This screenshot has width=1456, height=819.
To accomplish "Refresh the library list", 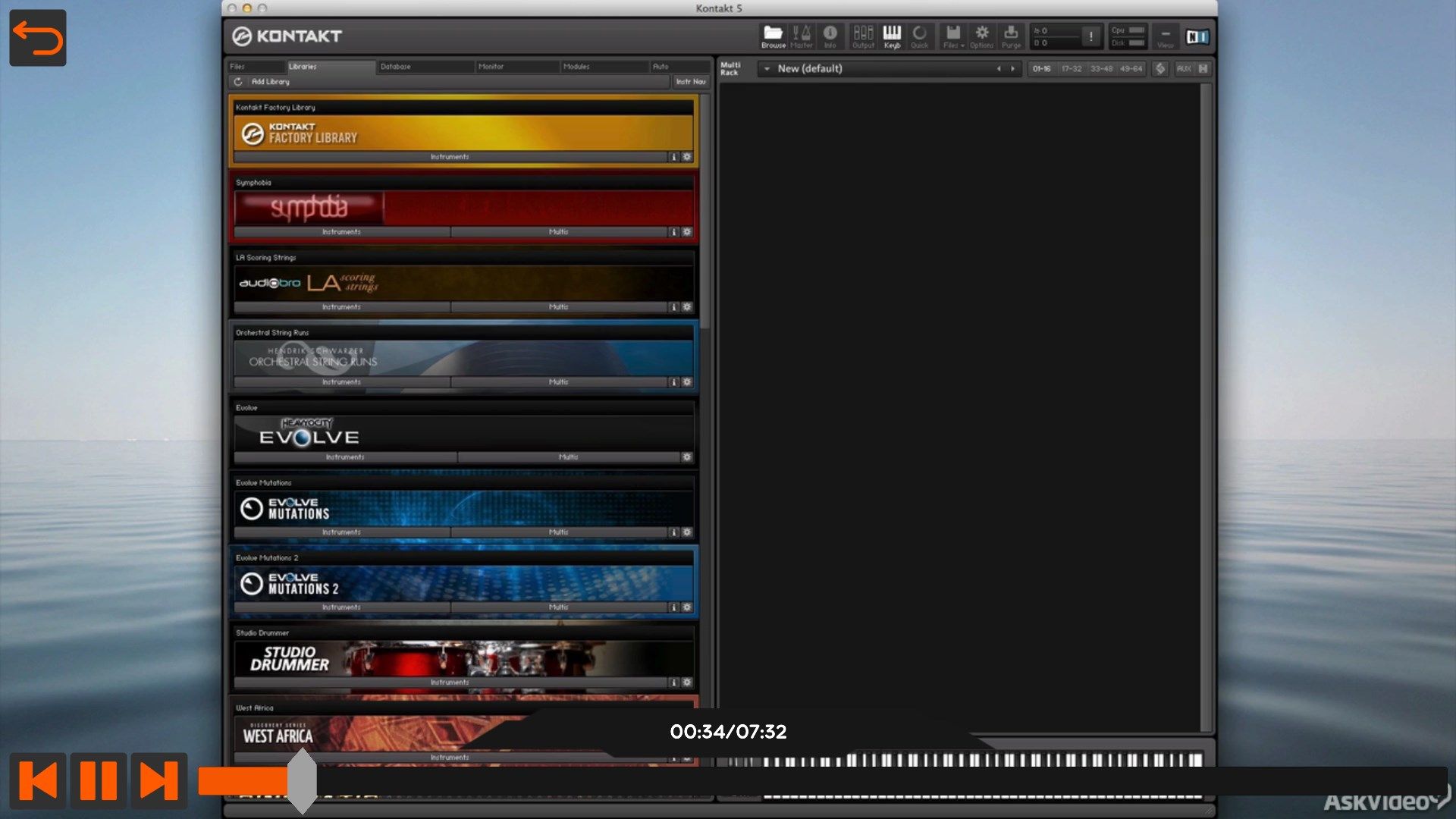I will point(238,81).
